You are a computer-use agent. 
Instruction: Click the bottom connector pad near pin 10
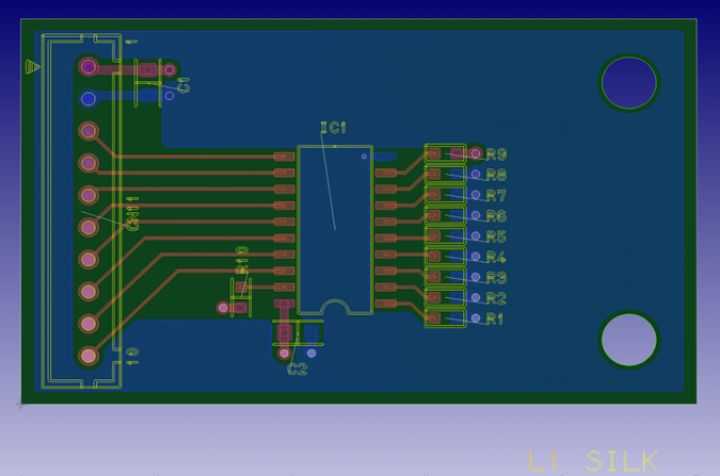point(88,355)
